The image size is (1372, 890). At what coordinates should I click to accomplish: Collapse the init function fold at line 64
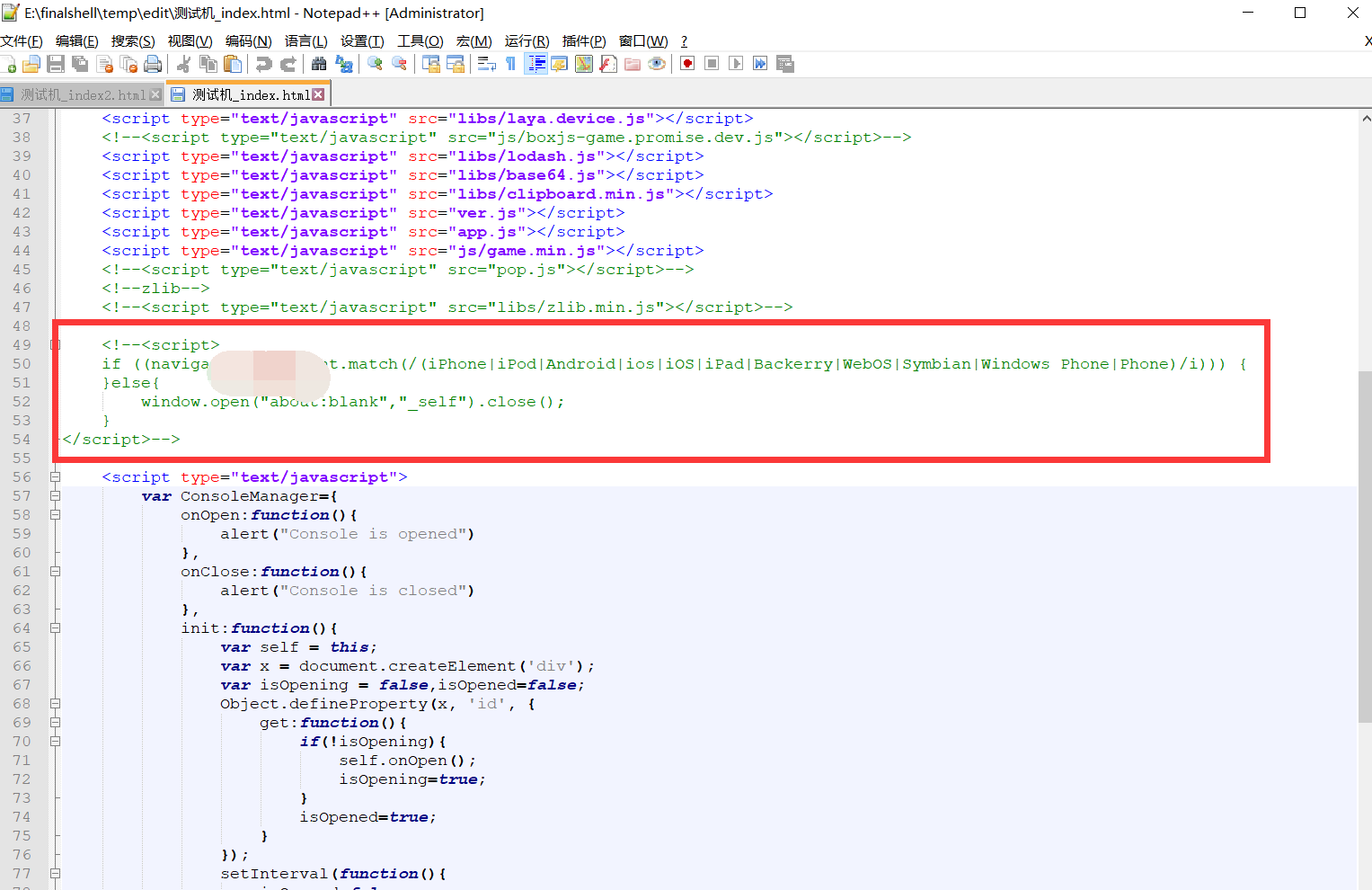[x=55, y=628]
